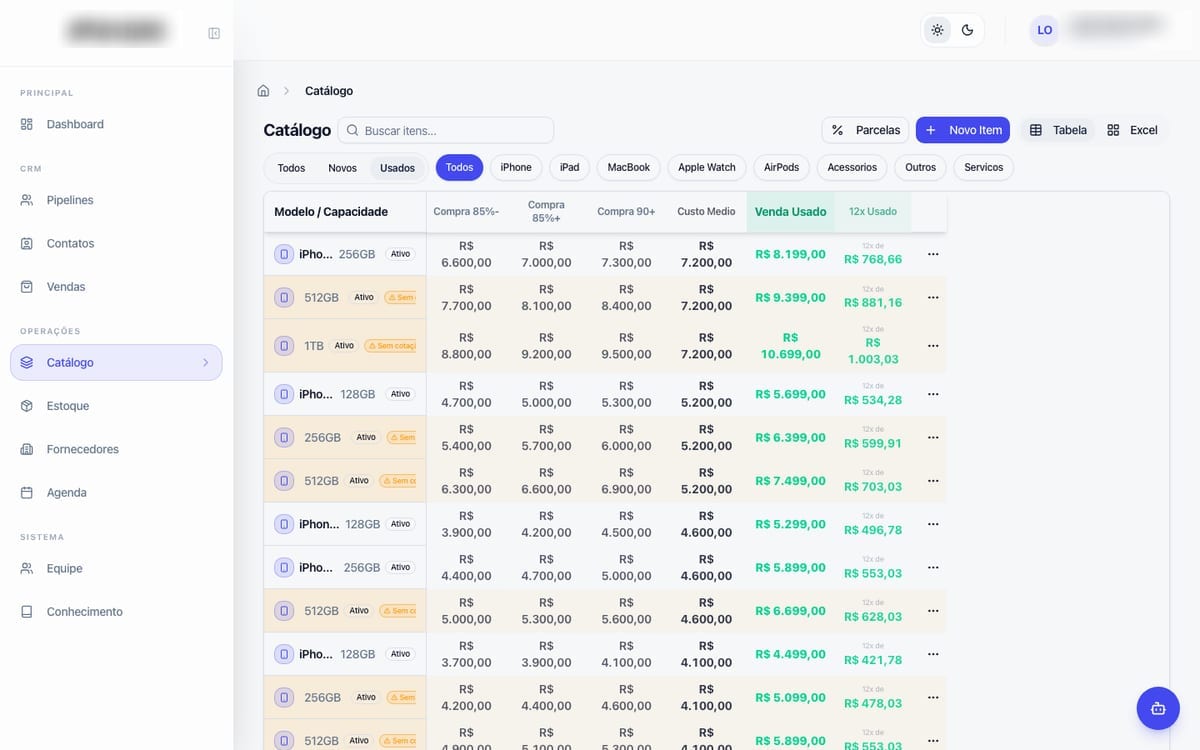Filter category by AirPods
Viewport: 1200px width, 750px height.
click(x=782, y=167)
